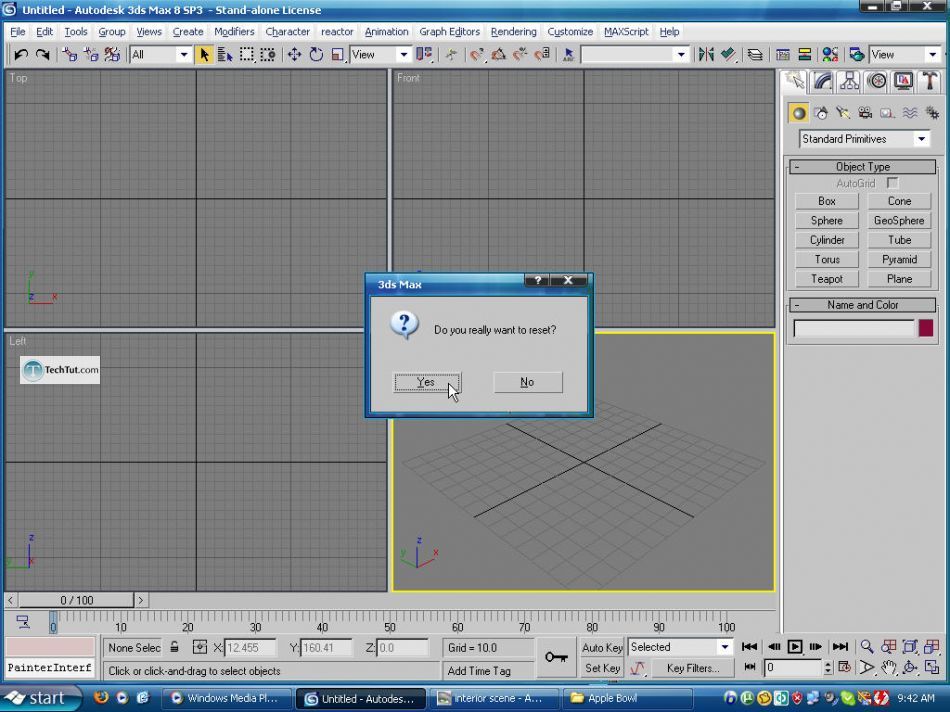Choose the Select by Name tool
This screenshot has height=712, width=950.
(x=225, y=55)
